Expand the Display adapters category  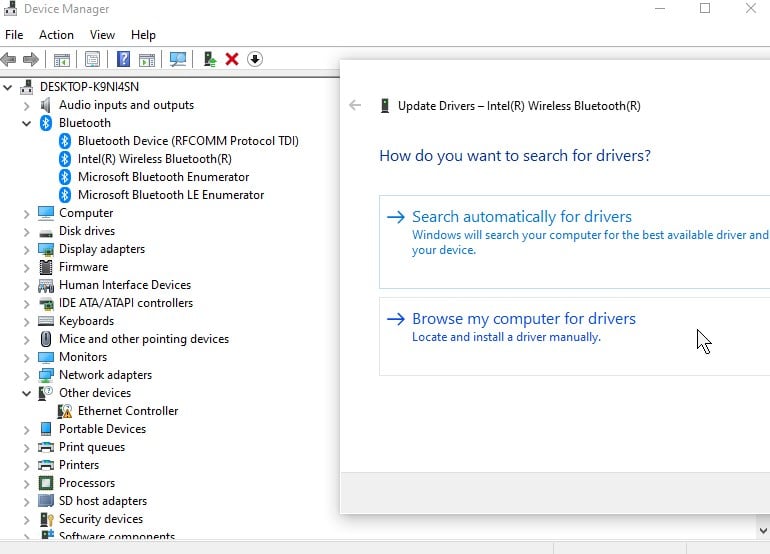click(27, 249)
